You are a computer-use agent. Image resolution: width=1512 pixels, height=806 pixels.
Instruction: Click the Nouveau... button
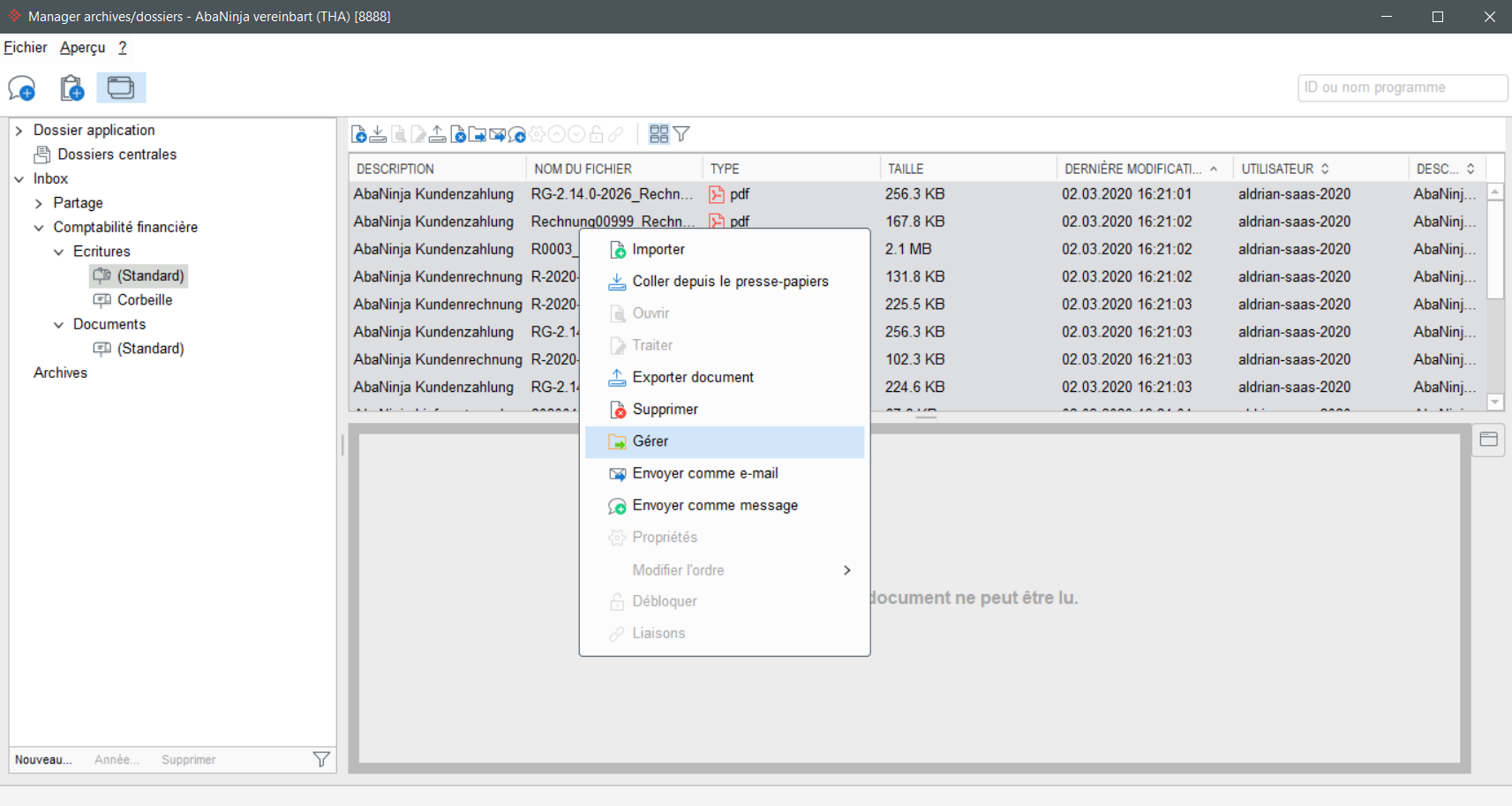pos(43,760)
